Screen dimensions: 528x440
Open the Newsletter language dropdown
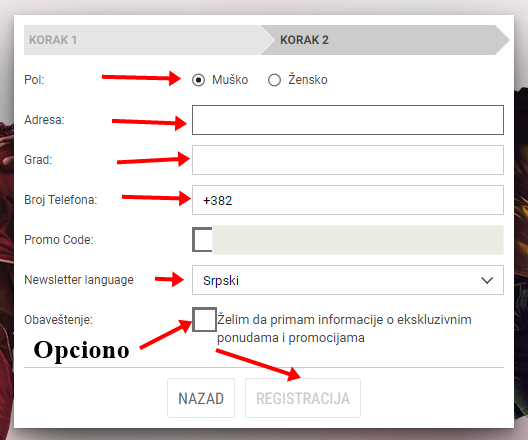coord(348,280)
